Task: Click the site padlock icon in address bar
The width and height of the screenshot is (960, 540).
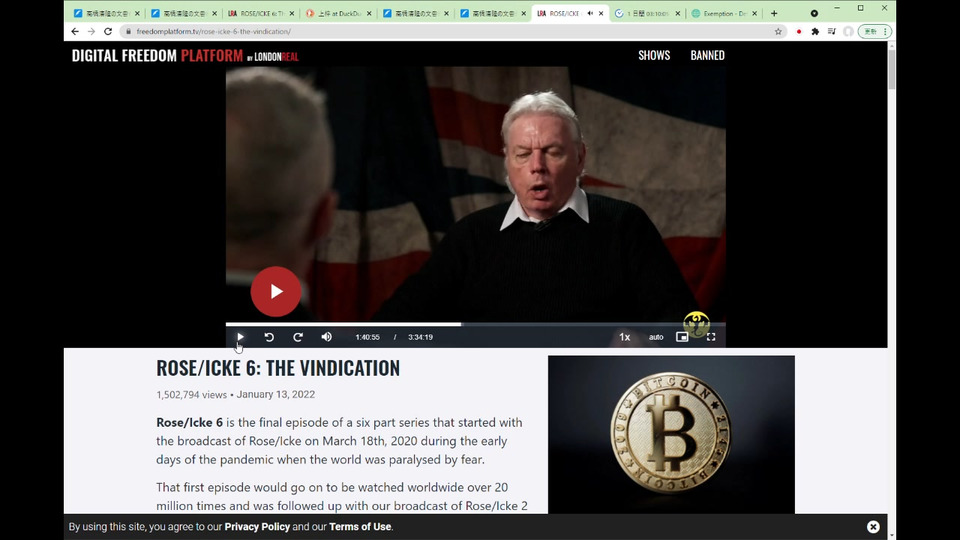Action: click(128, 31)
